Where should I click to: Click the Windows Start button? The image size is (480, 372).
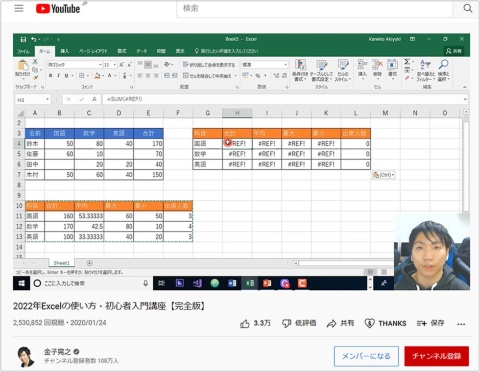click(22, 283)
